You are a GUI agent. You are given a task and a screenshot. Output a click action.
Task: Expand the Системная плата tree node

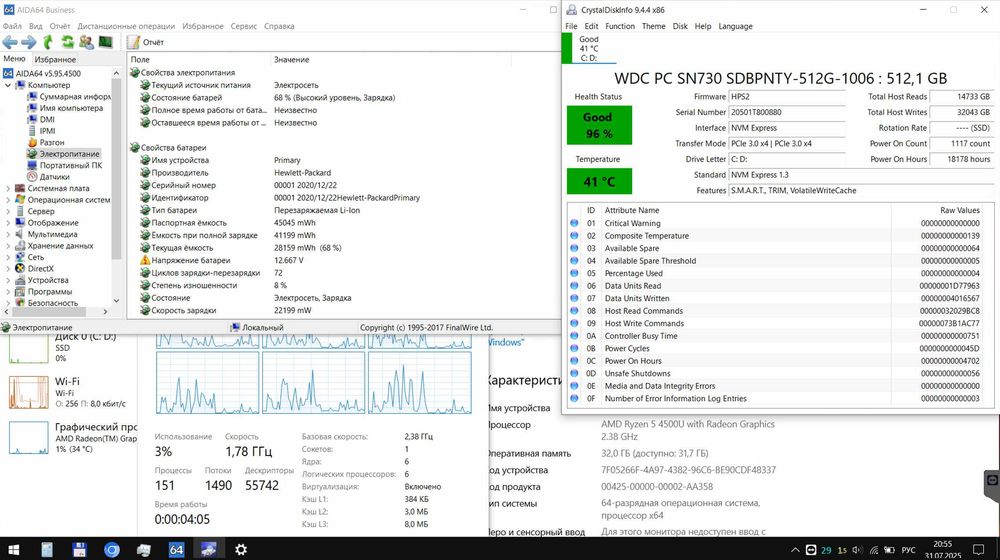point(8,188)
